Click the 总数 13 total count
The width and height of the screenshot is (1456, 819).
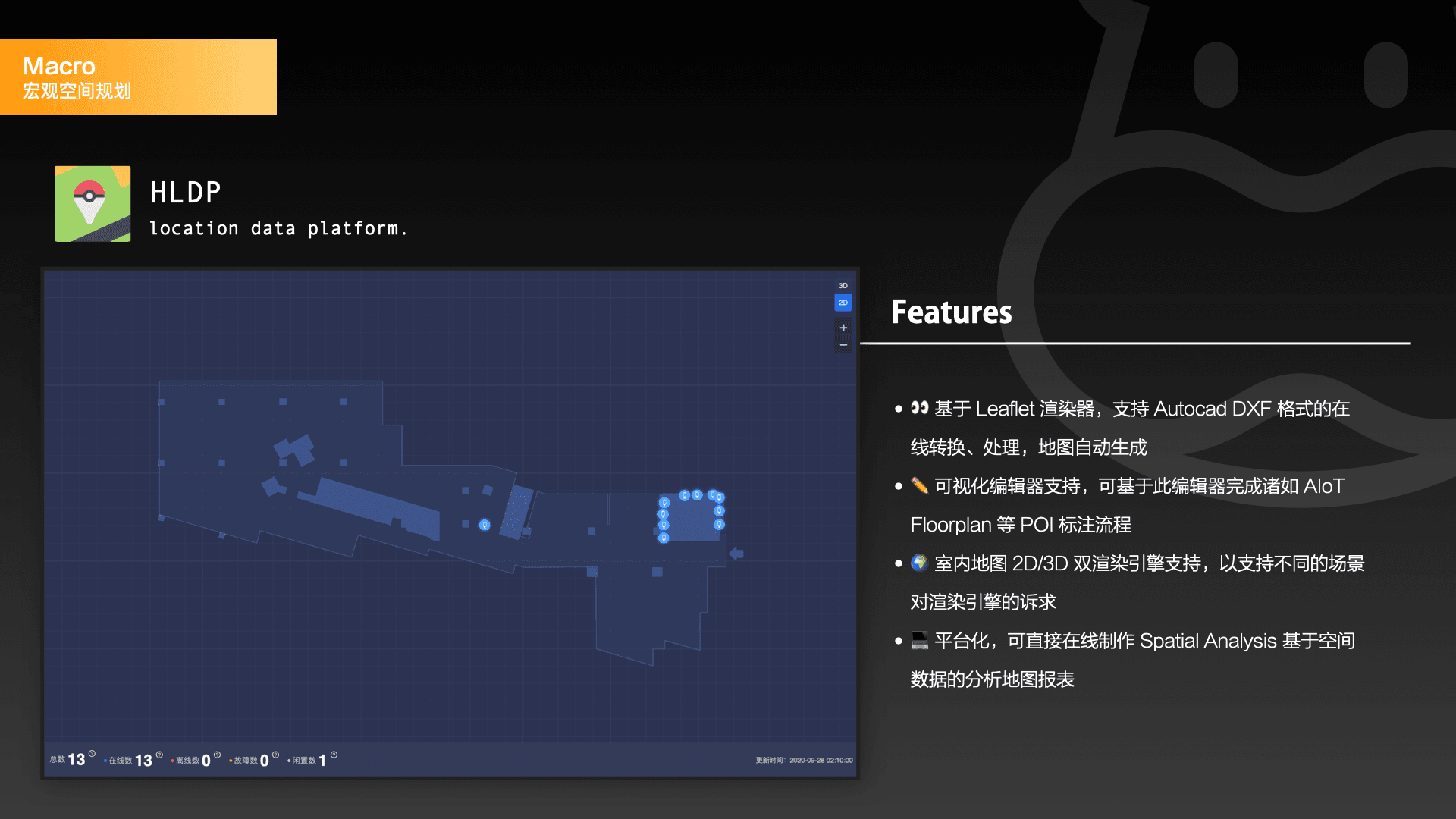(67, 760)
